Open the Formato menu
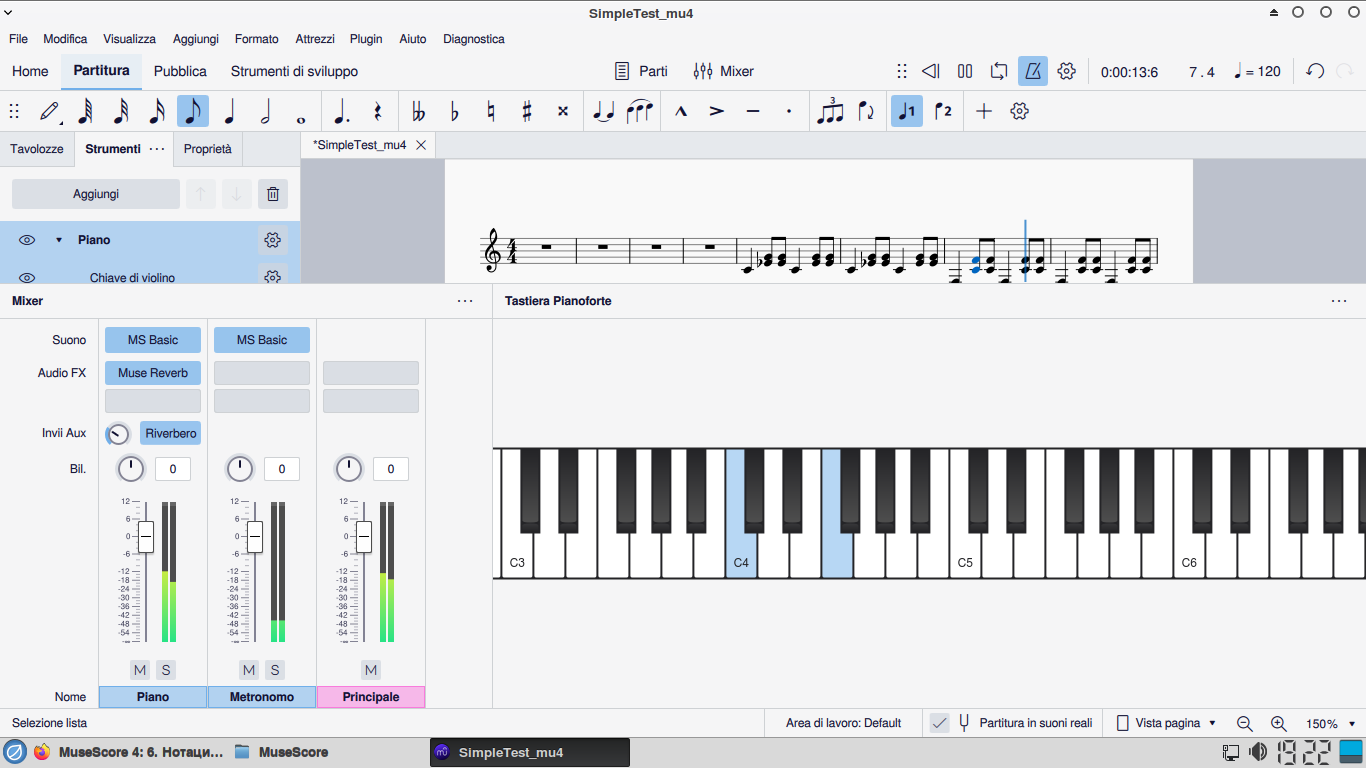The width and height of the screenshot is (1366, 768). 256,39
